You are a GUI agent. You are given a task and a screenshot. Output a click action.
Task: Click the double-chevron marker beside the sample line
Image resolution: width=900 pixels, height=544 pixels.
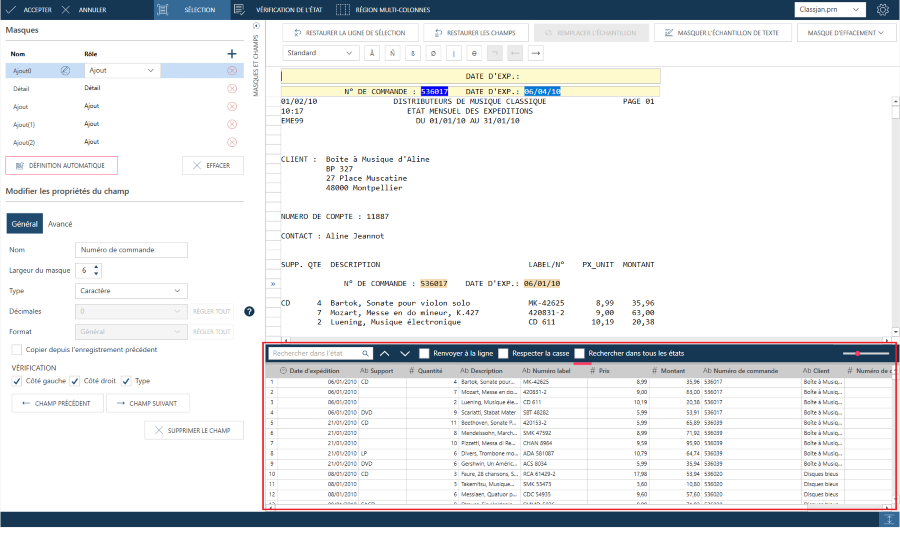tap(273, 284)
